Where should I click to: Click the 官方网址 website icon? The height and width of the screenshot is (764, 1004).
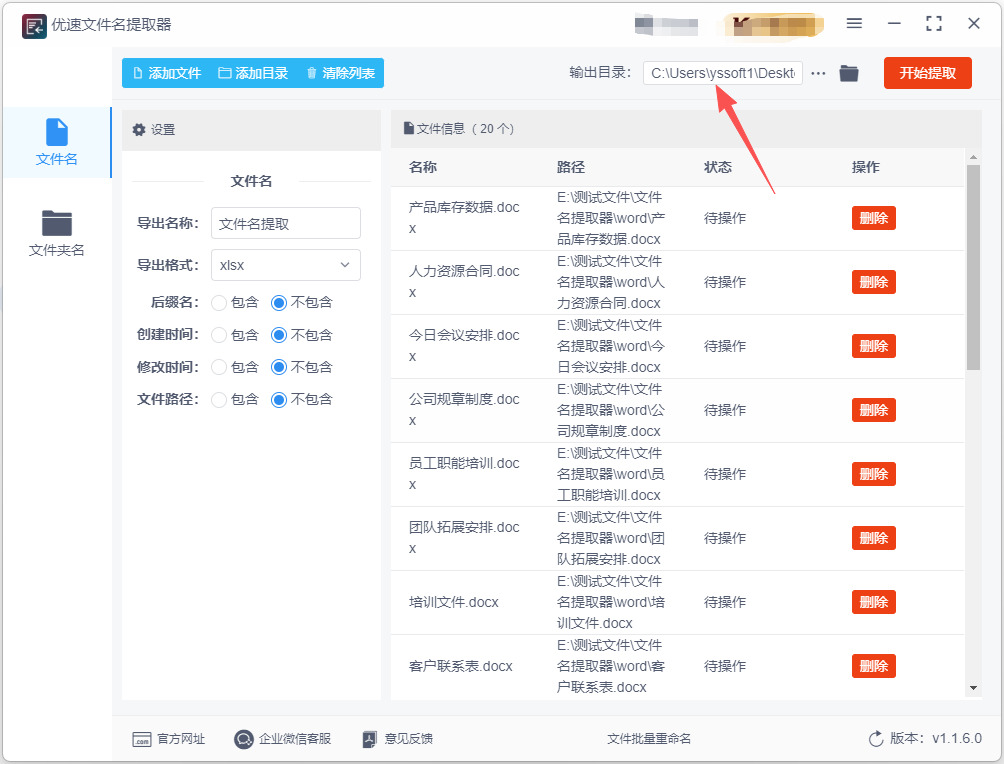tap(142, 739)
